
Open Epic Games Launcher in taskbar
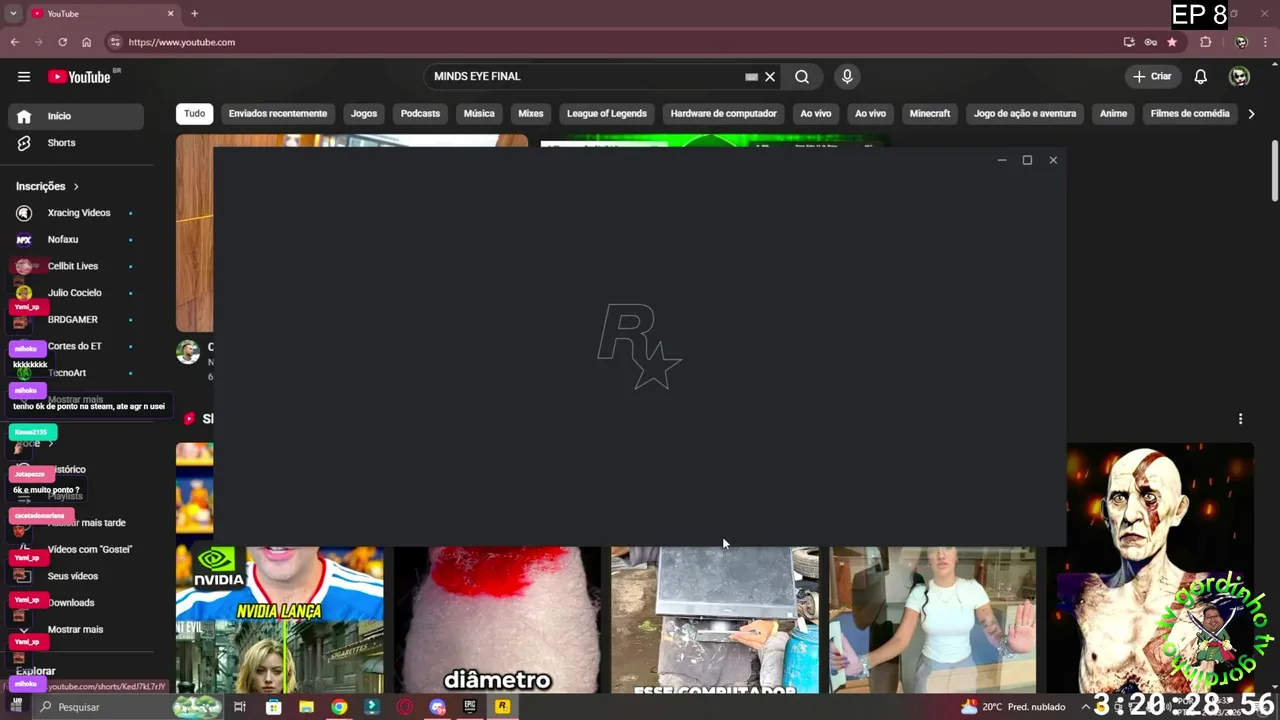(470, 707)
